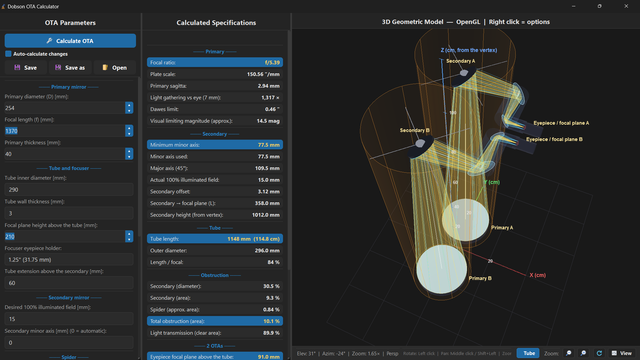
Task: Click Tube wall thickness field showing 3
Action: pos(69,213)
